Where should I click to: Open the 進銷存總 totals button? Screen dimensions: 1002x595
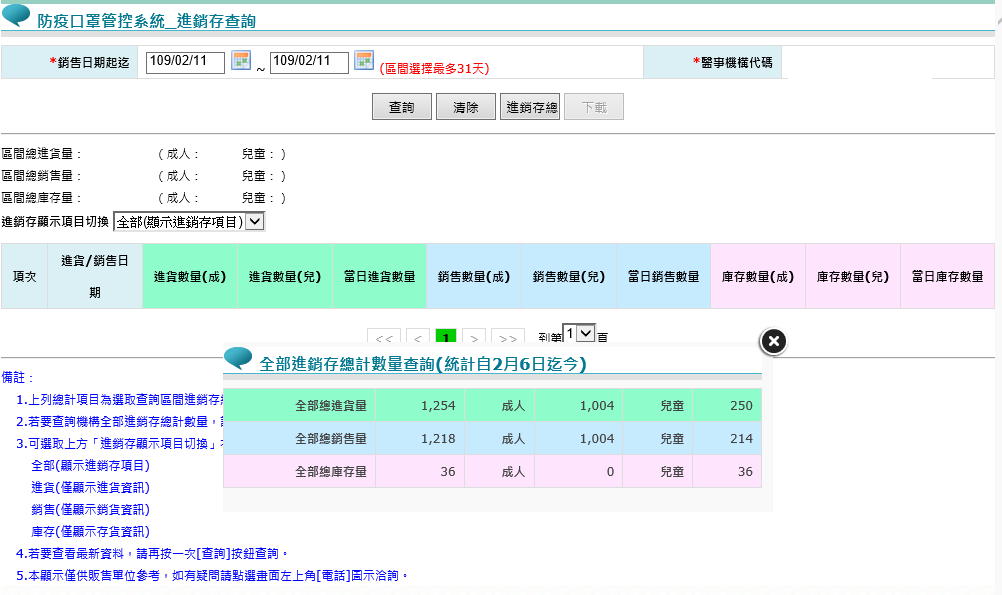pos(530,107)
